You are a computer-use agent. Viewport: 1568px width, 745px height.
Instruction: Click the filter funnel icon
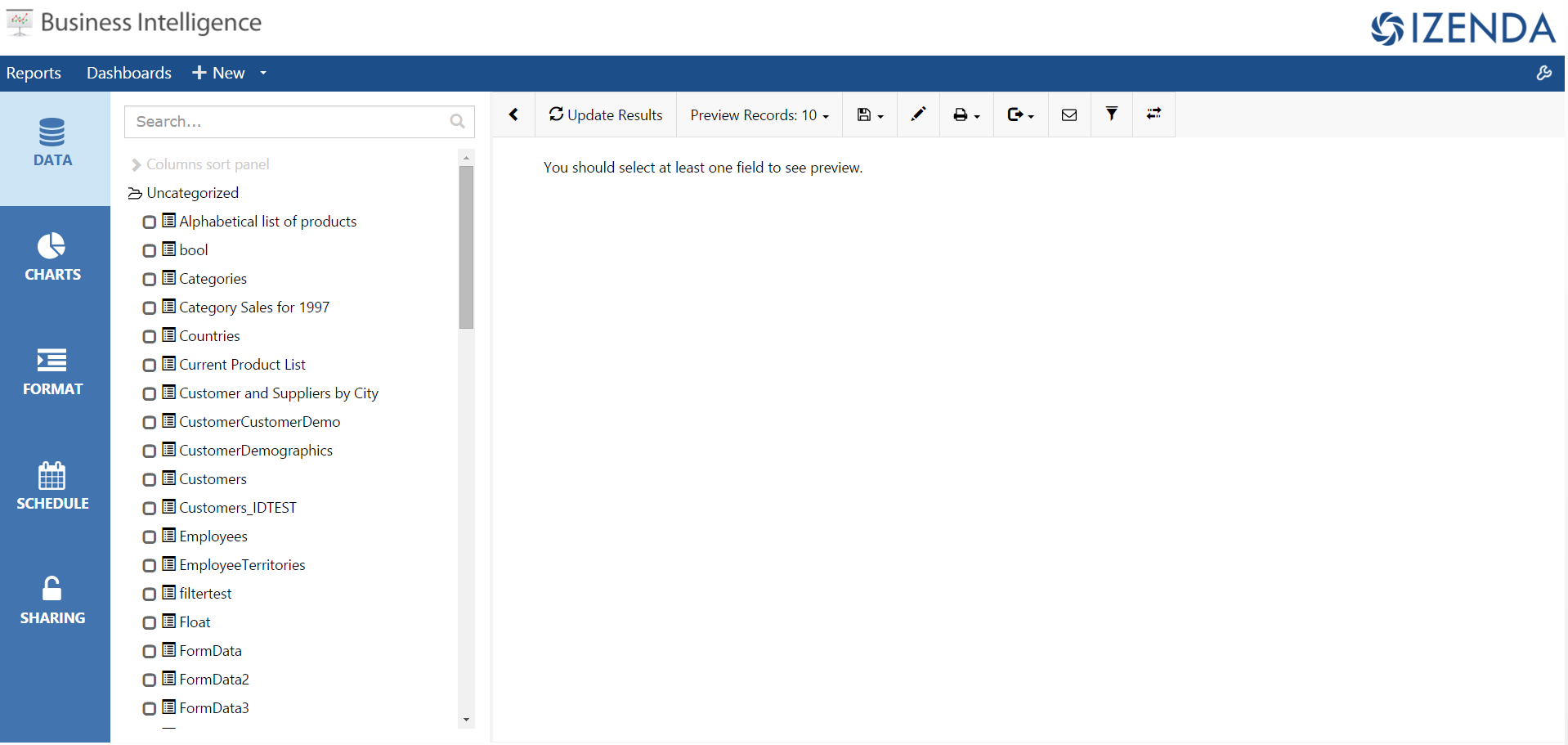(1112, 114)
